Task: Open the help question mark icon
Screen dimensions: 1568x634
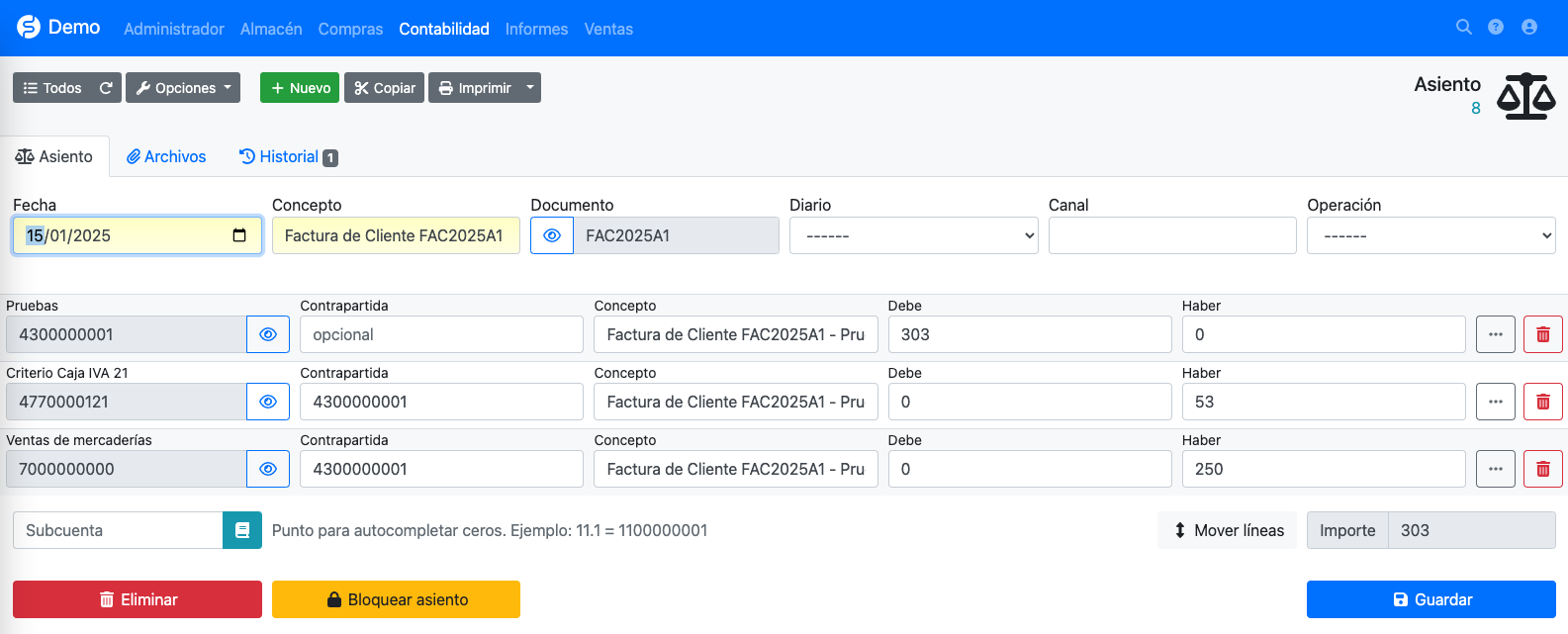Action: point(1496,28)
